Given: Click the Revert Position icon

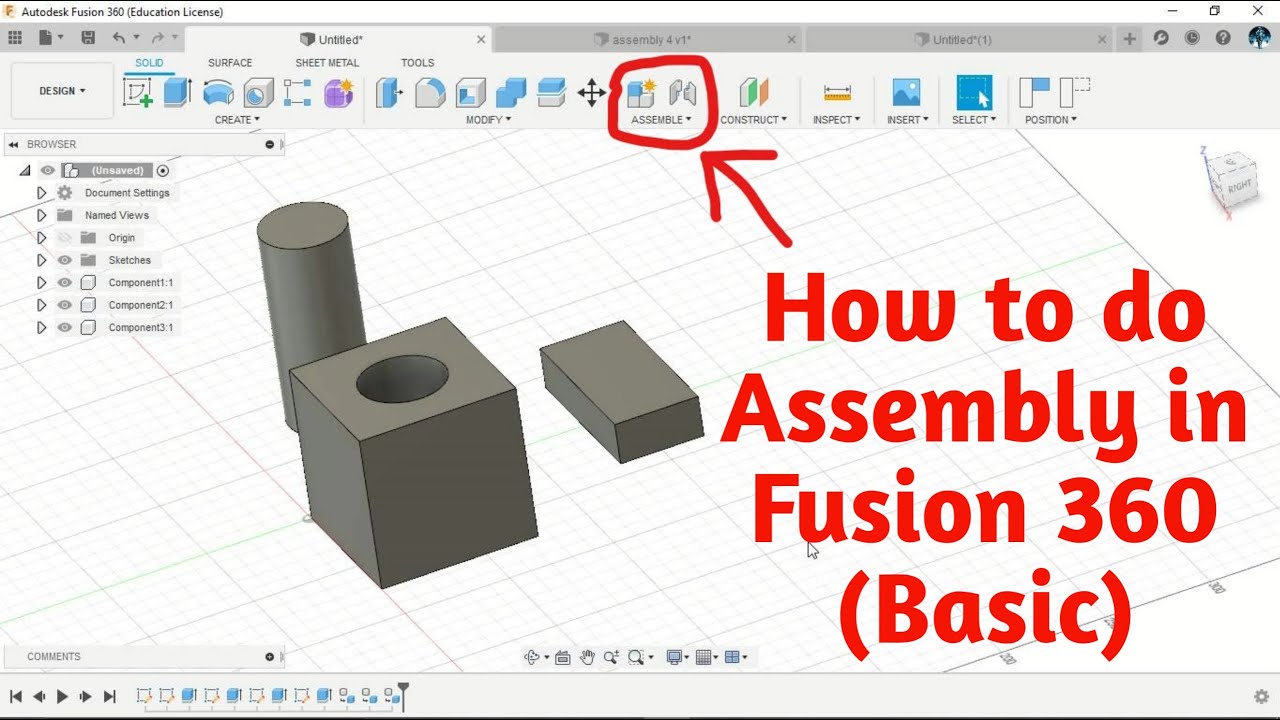Looking at the screenshot, I should pos(1075,92).
